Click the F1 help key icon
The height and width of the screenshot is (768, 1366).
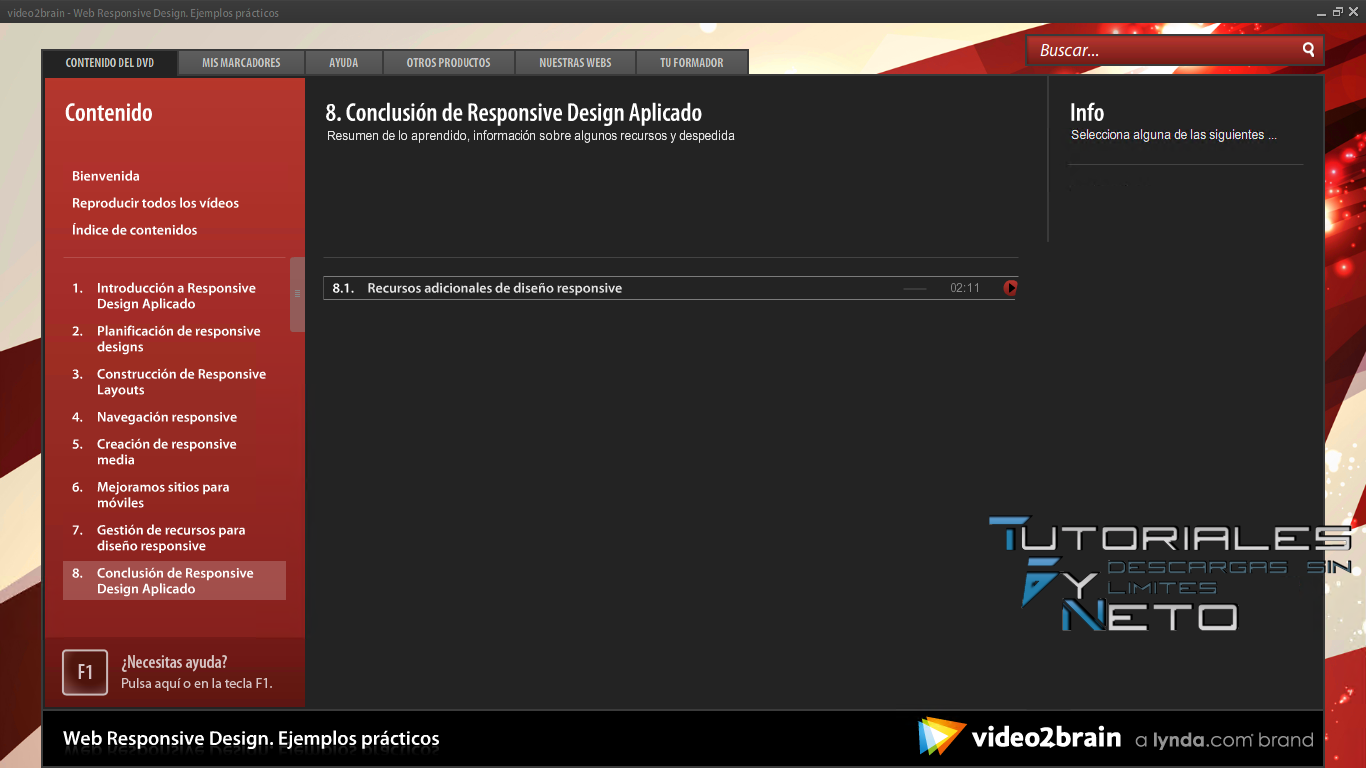[x=85, y=672]
